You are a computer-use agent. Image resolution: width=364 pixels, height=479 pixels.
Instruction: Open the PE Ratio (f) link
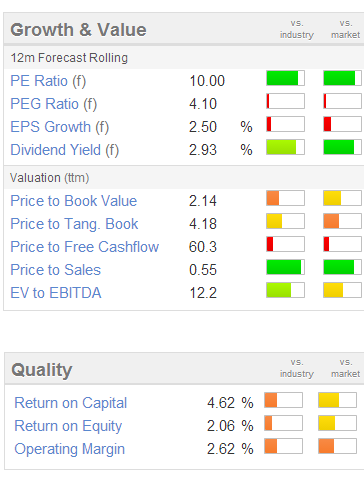[48, 81]
